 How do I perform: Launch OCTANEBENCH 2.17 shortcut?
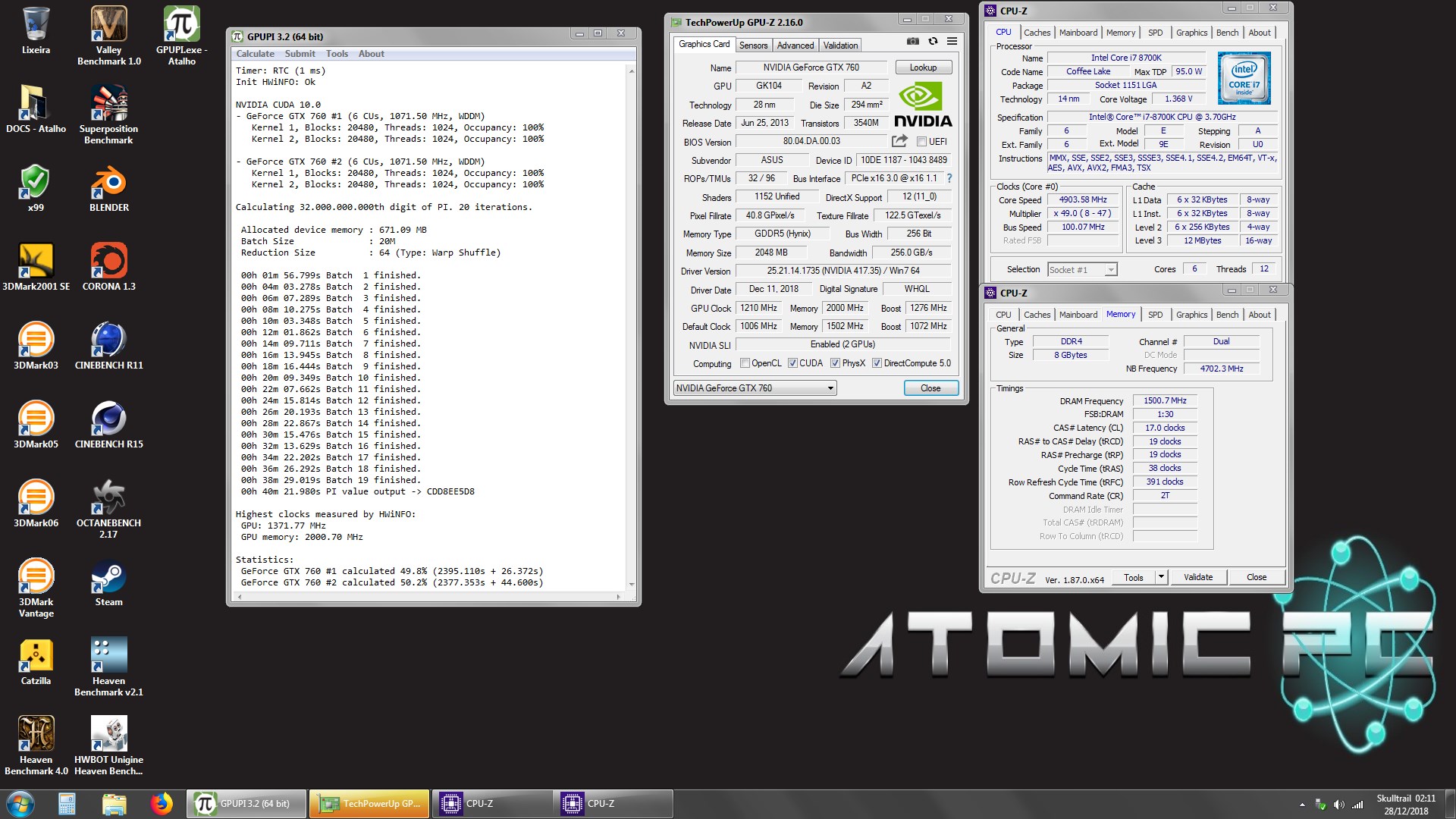point(109,509)
